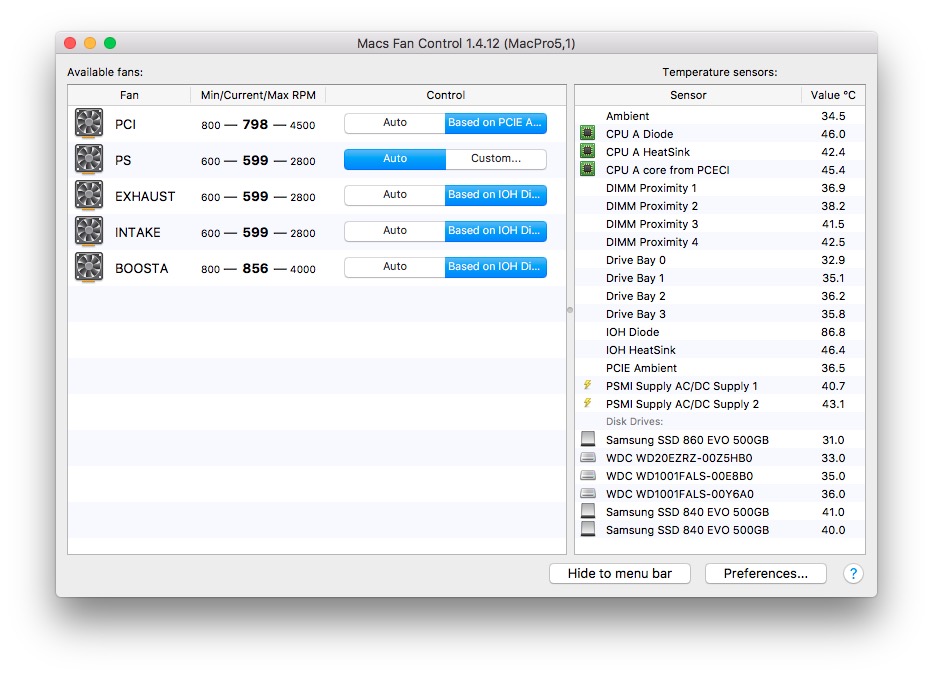Set EXHAUST fan to Auto
The width and height of the screenshot is (933, 677).
click(395, 195)
